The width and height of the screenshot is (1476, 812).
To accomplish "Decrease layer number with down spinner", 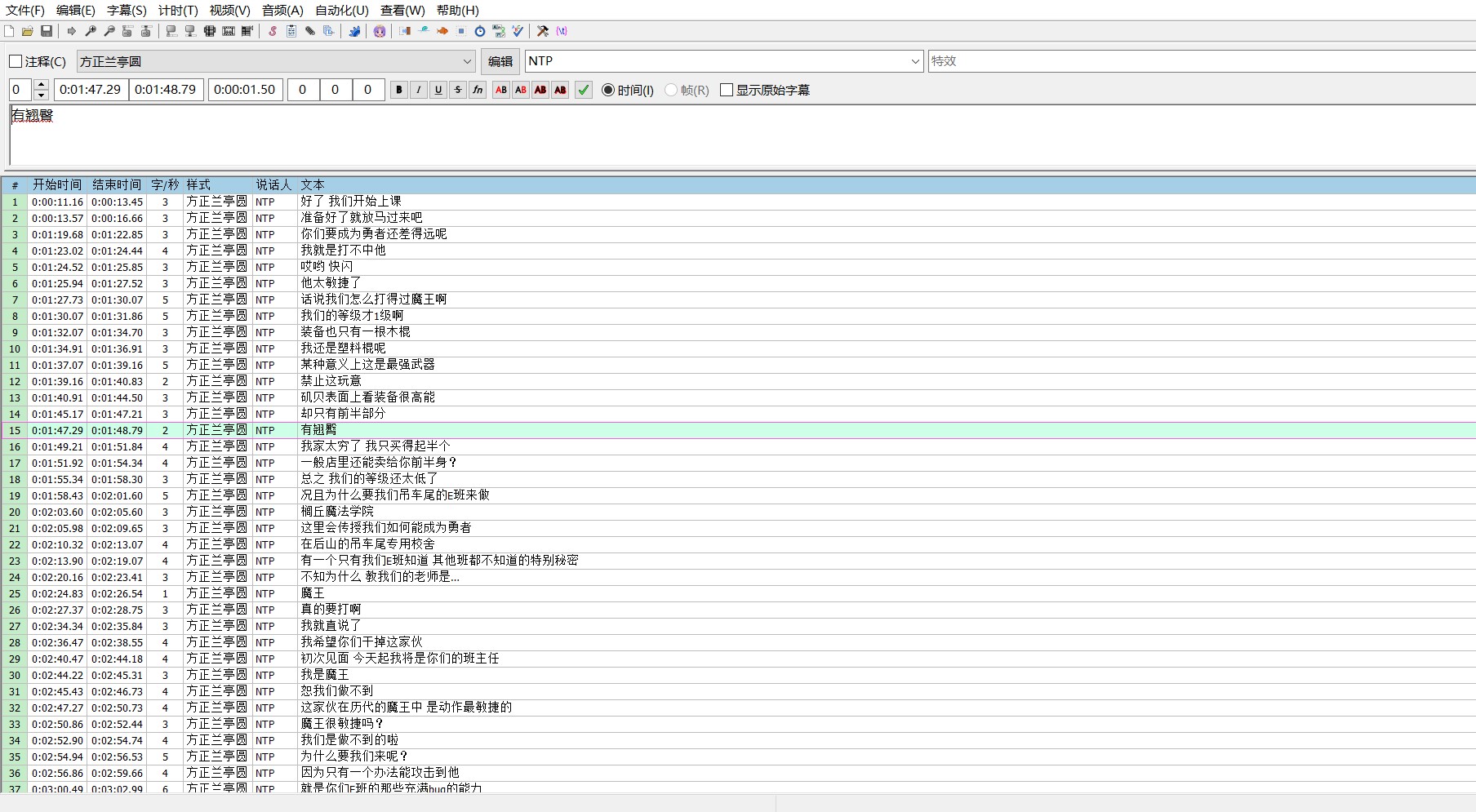I will (41, 95).
